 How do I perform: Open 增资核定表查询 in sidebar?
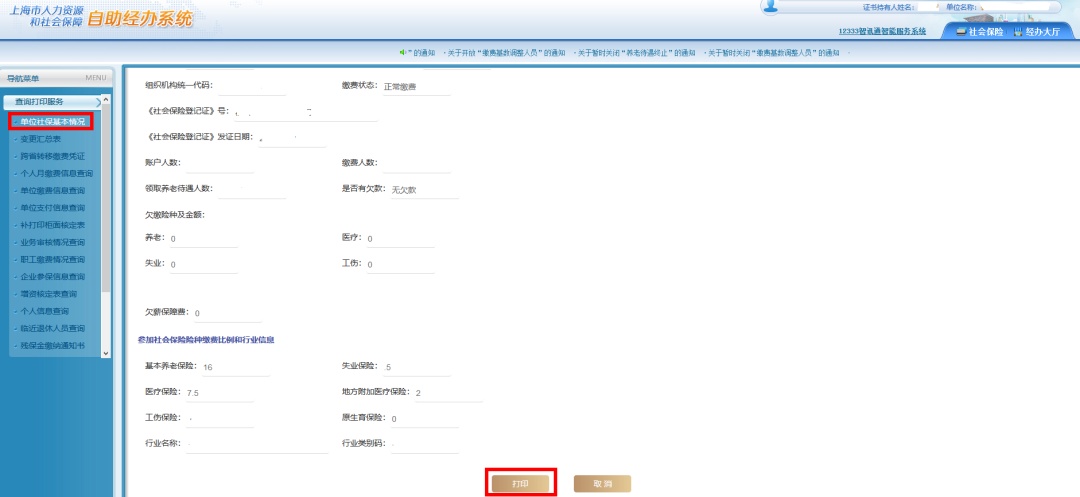(x=48, y=294)
